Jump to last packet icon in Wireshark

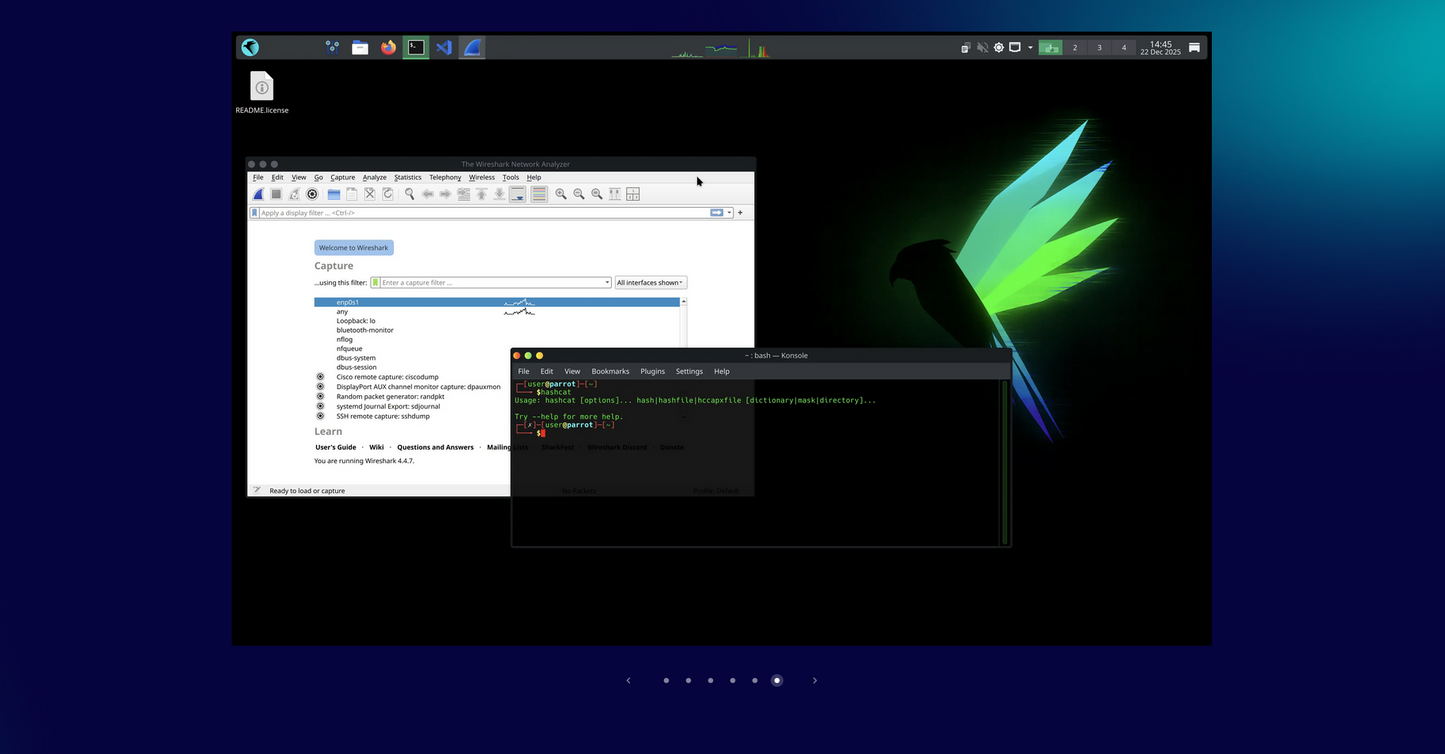point(499,194)
